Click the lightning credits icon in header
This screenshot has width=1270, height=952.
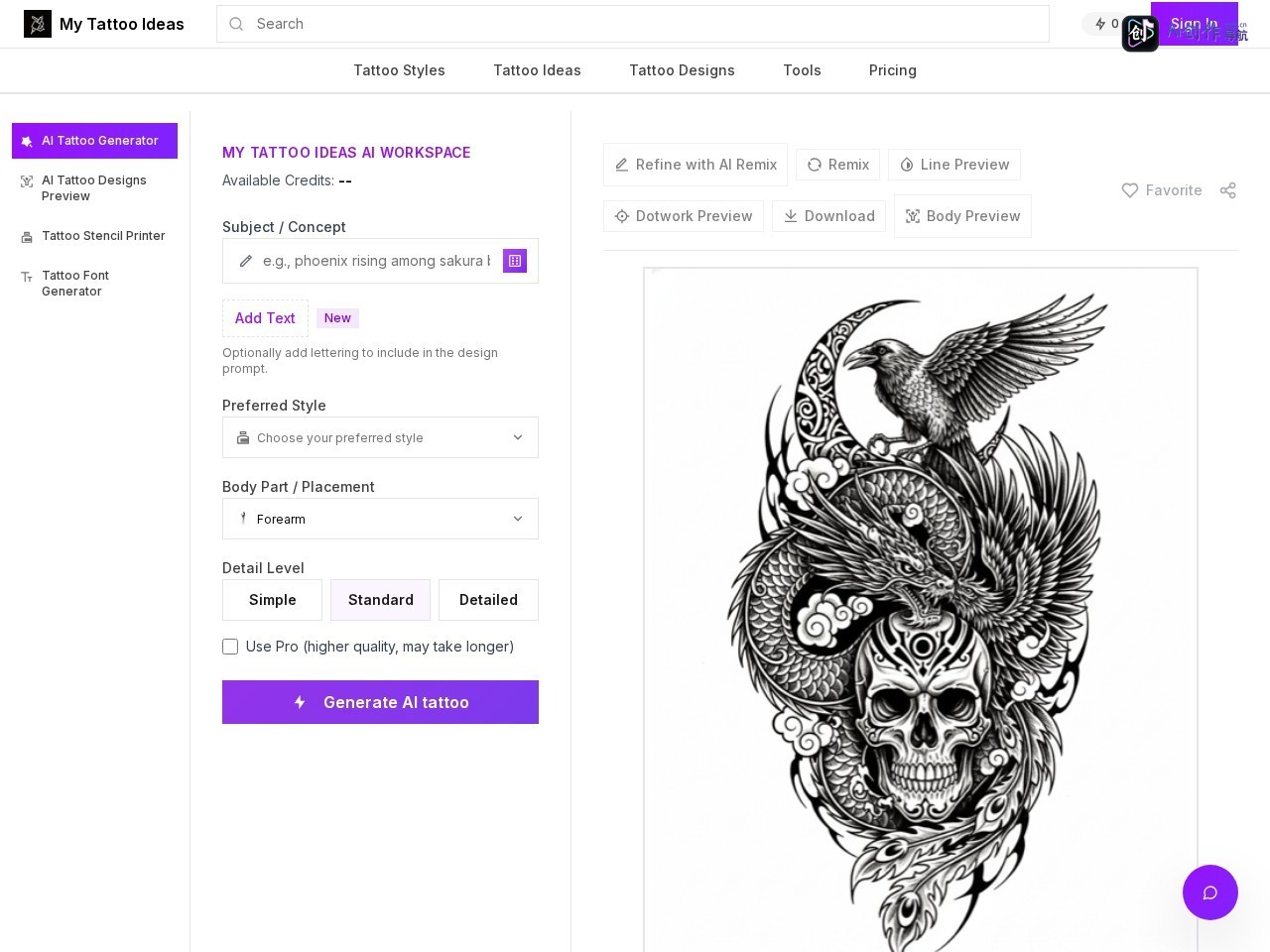1100,24
